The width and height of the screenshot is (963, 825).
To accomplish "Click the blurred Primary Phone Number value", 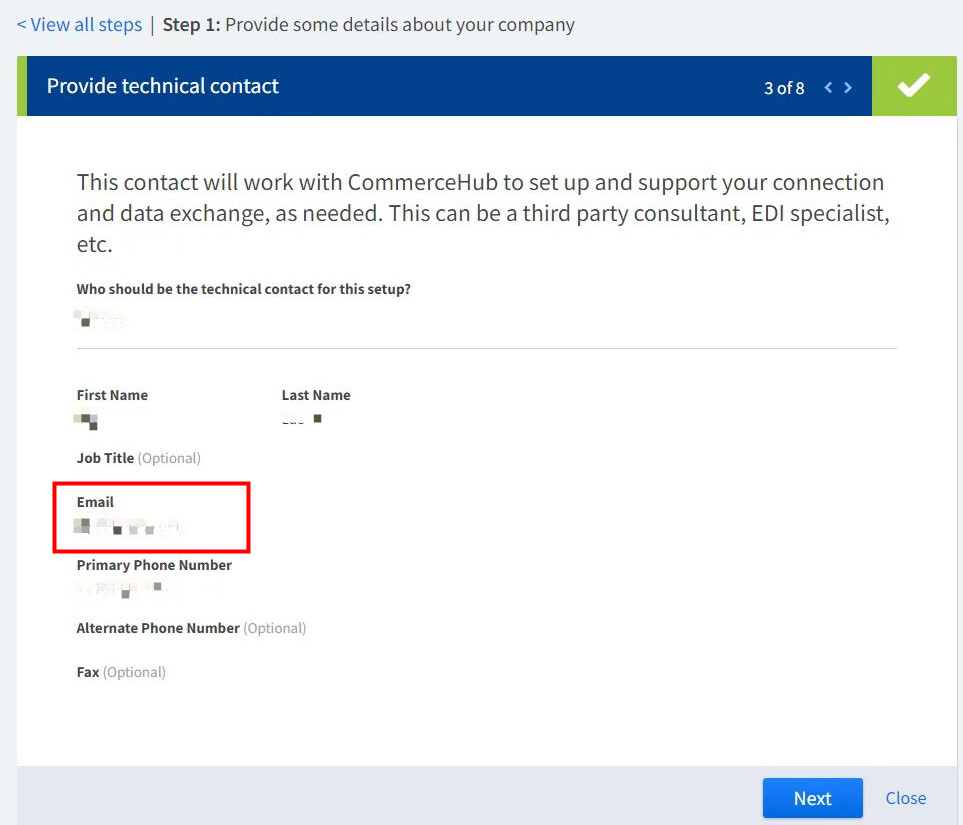I will pos(125,589).
